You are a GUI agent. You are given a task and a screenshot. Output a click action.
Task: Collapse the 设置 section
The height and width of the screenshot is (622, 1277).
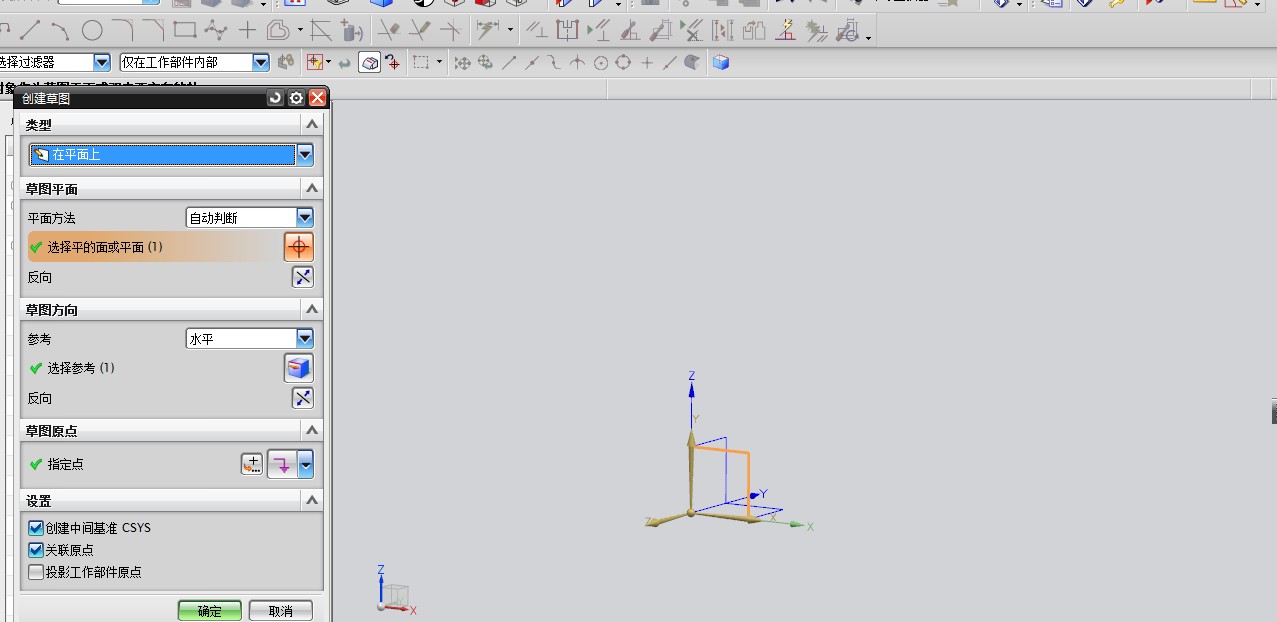[x=312, y=500]
